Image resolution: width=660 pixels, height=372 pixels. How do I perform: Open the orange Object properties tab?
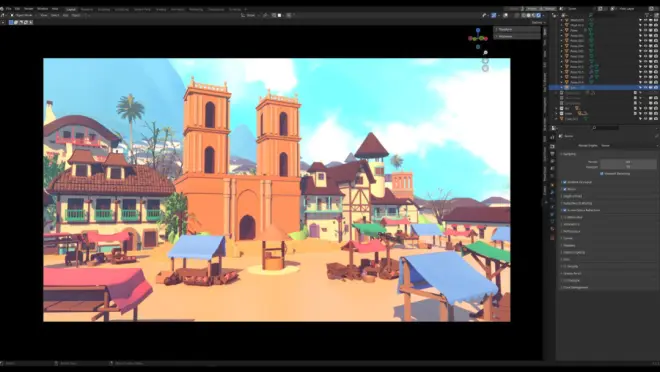(x=552, y=184)
